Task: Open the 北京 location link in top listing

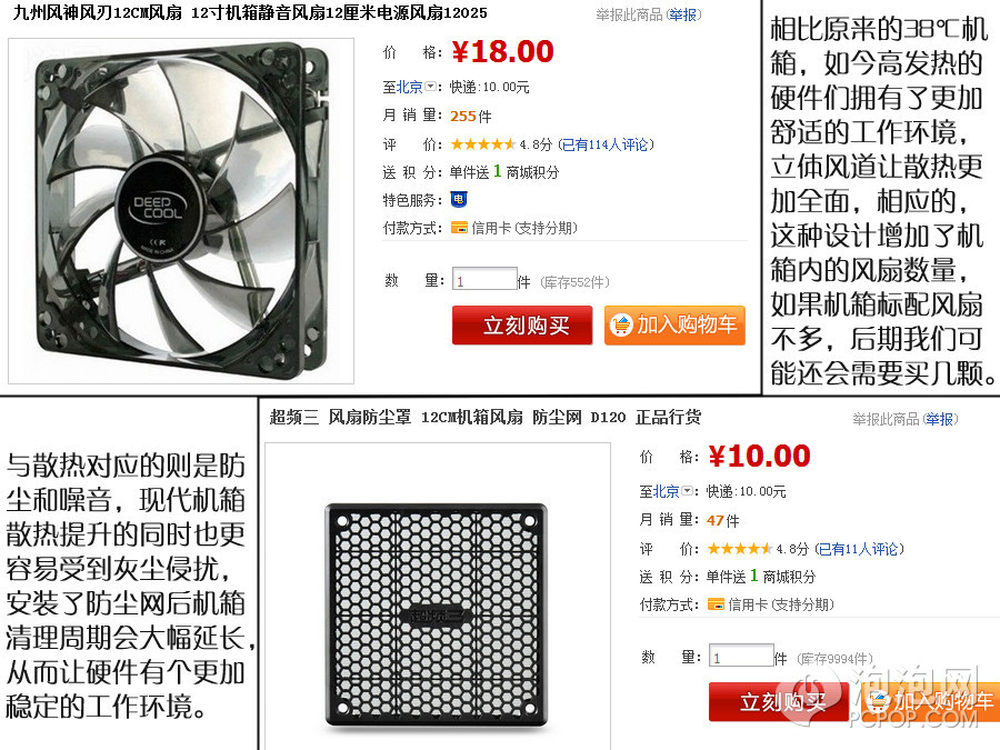Action: point(410,87)
